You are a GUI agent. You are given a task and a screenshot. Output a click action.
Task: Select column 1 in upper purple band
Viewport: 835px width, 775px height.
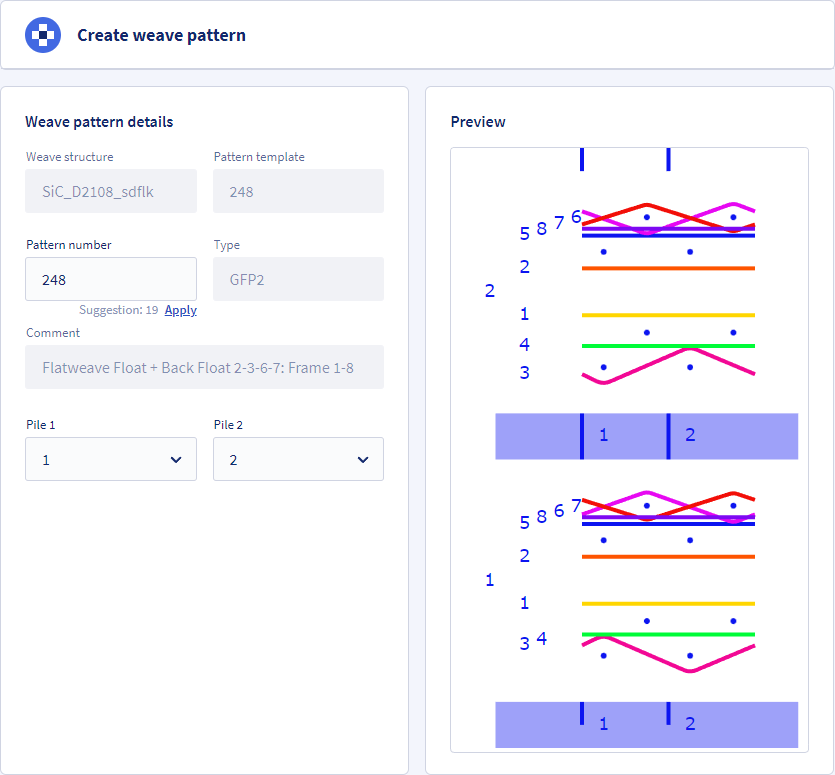[x=603, y=435]
